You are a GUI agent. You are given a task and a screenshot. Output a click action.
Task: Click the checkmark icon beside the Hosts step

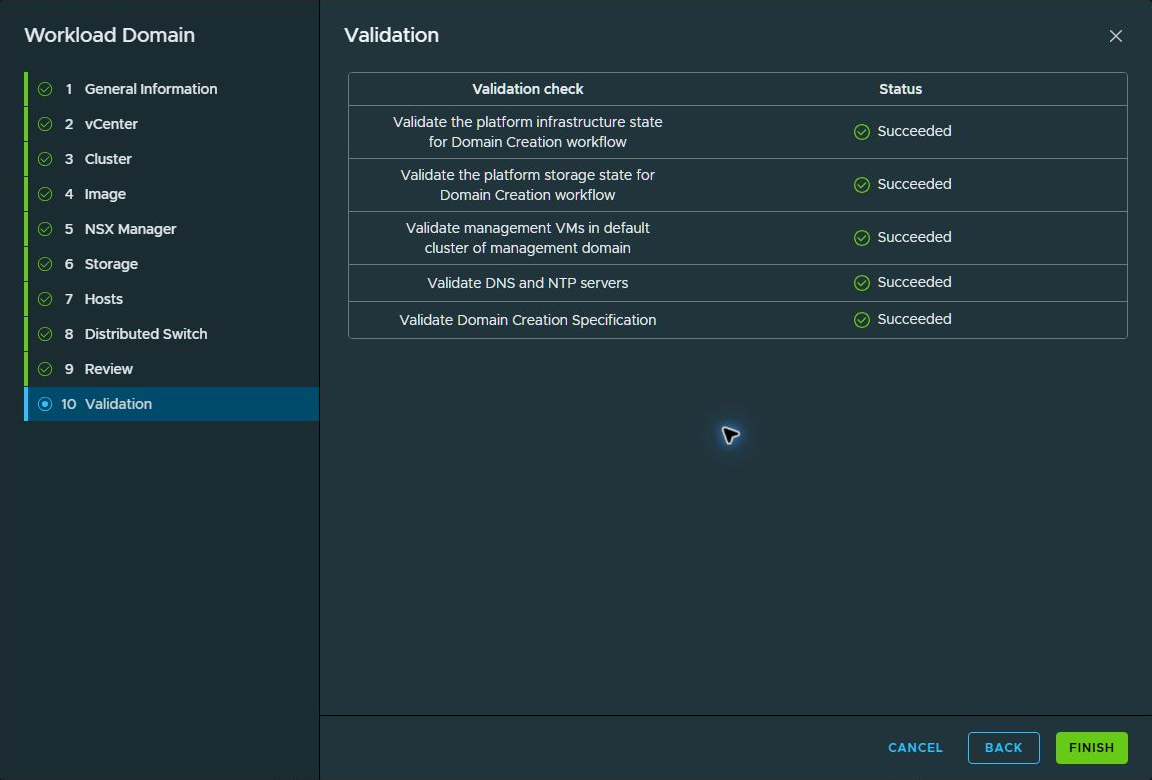pos(45,299)
